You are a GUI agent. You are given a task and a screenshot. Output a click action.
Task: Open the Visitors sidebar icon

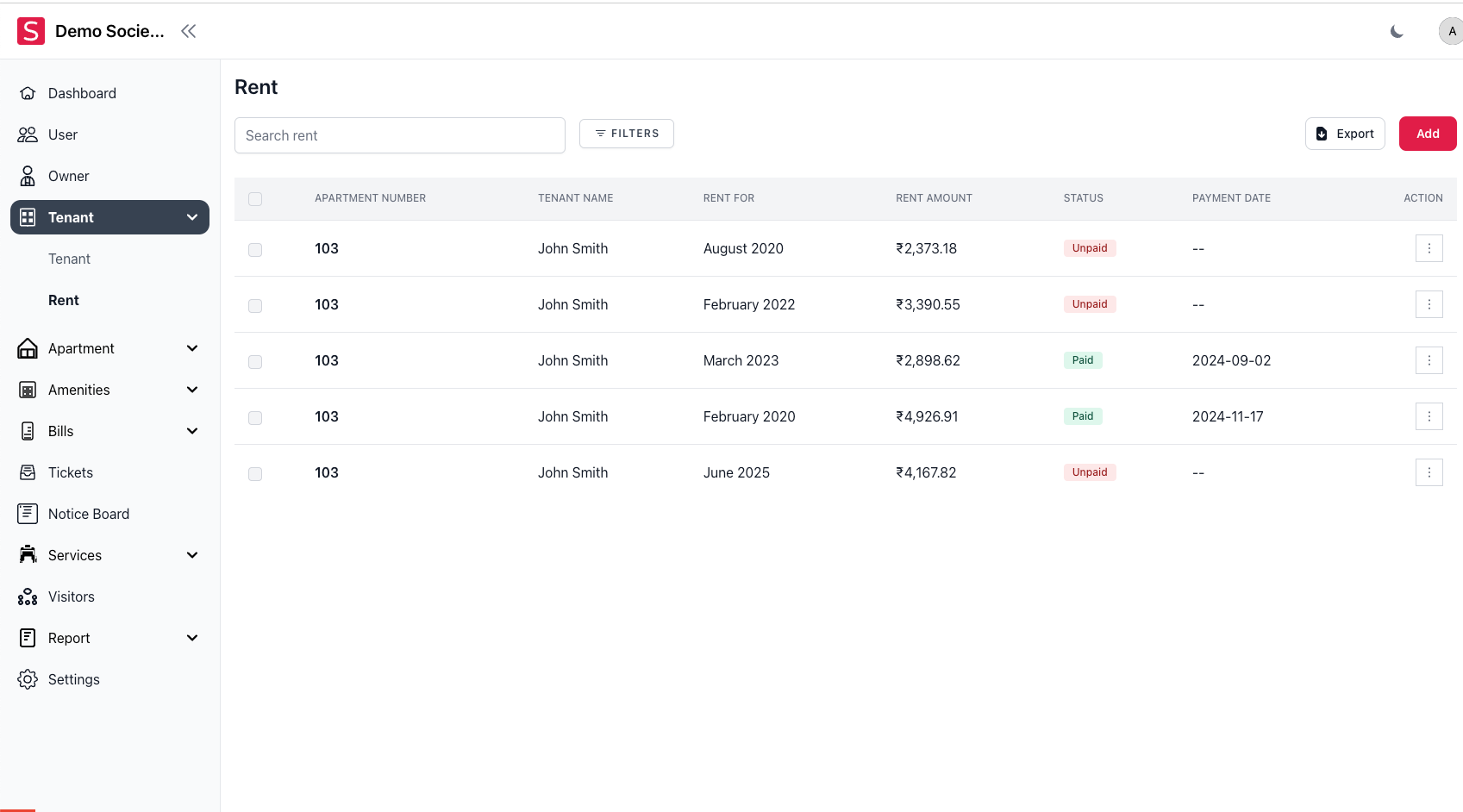(x=28, y=597)
